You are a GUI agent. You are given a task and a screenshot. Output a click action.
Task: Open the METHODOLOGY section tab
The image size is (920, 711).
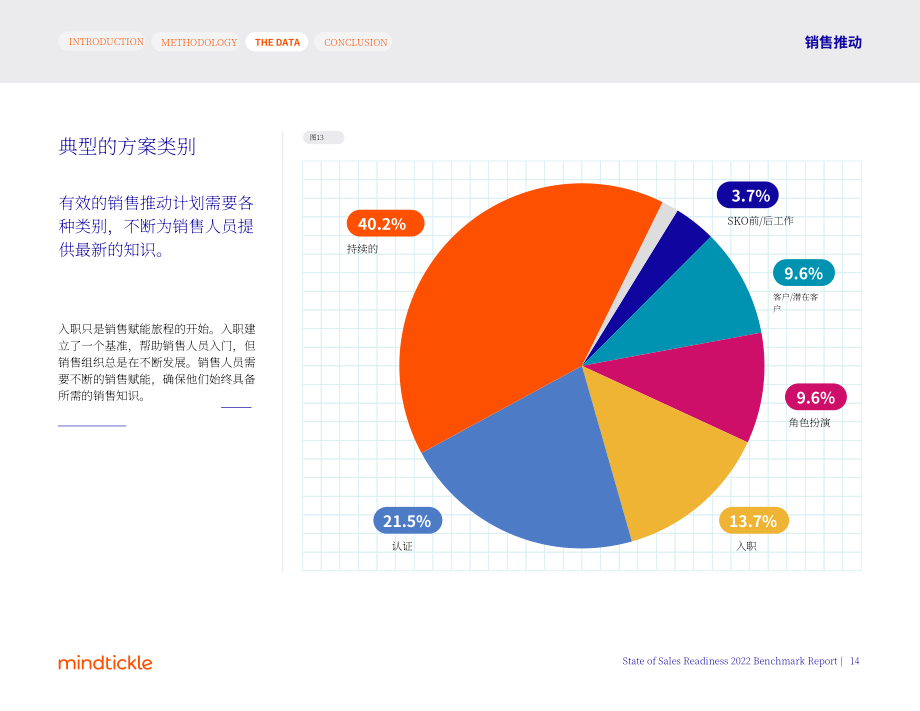[196, 42]
